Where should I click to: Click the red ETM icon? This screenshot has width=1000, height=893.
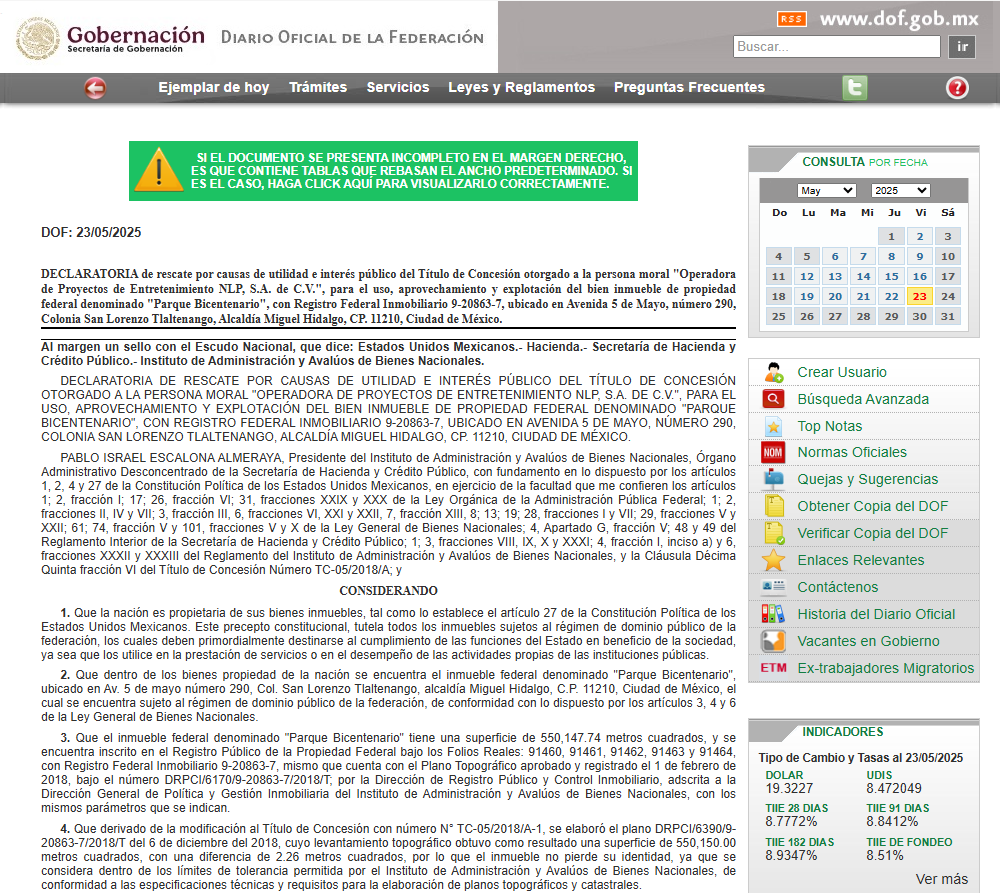(773, 668)
